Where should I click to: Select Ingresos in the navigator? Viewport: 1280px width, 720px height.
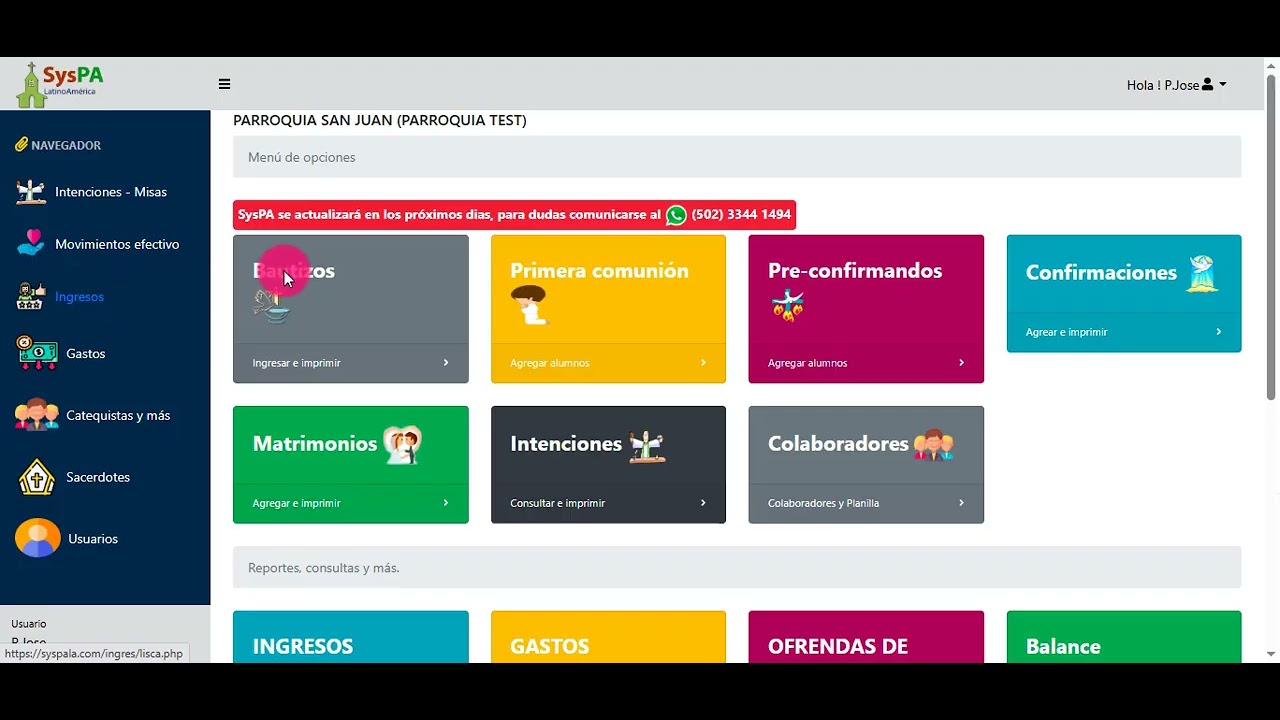click(79, 296)
